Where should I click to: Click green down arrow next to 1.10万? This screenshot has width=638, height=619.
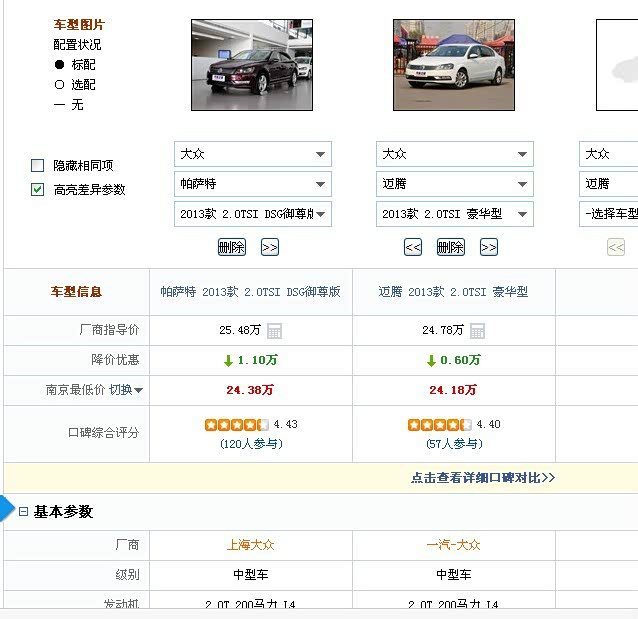228,361
